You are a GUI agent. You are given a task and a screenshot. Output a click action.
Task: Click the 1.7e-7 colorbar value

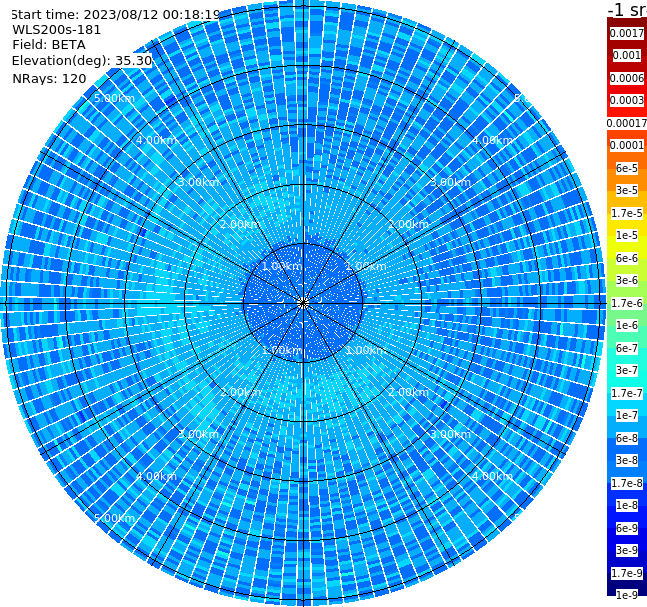pyautogui.click(x=627, y=393)
